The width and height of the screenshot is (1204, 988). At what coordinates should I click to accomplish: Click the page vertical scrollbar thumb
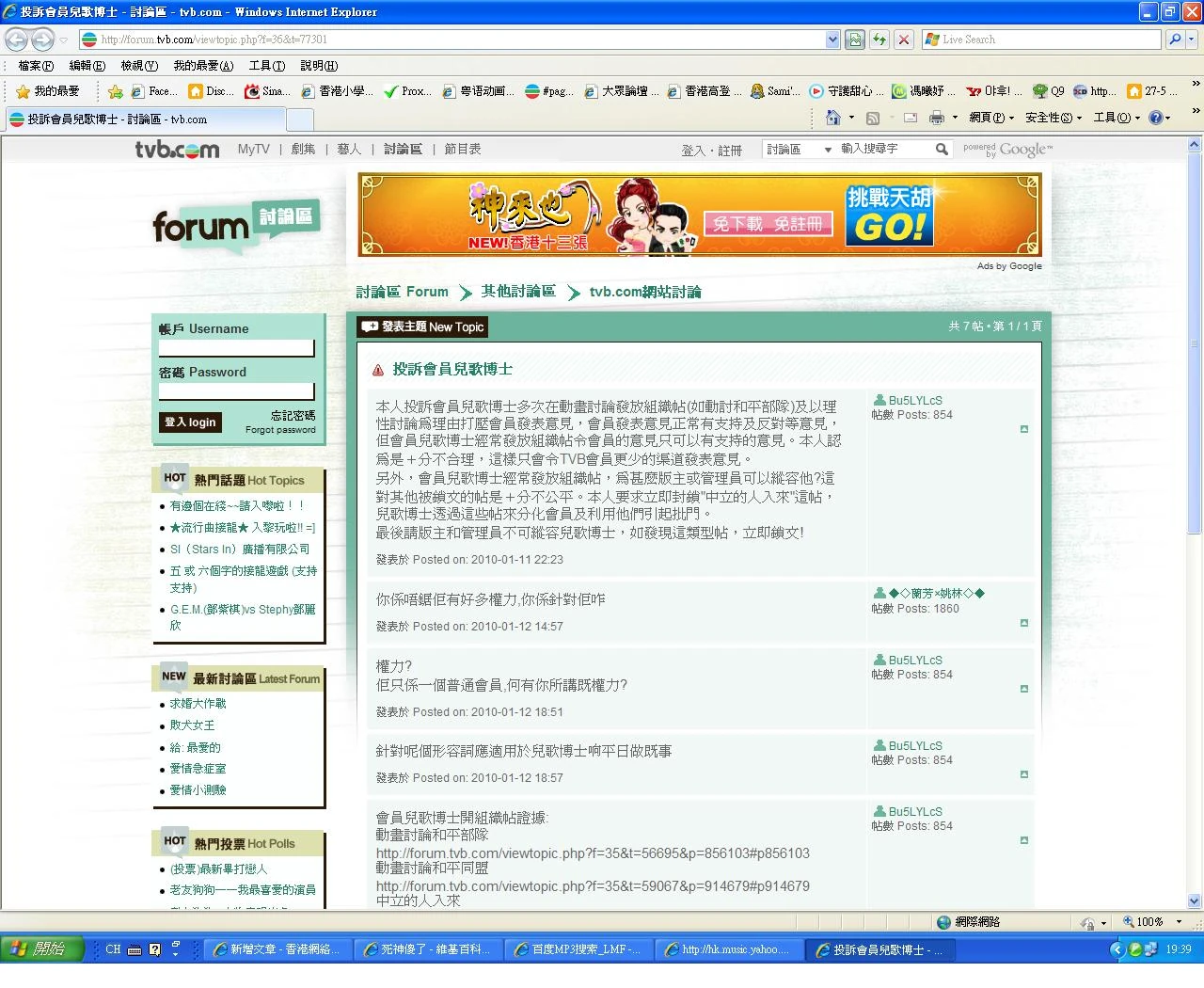coord(1195,345)
